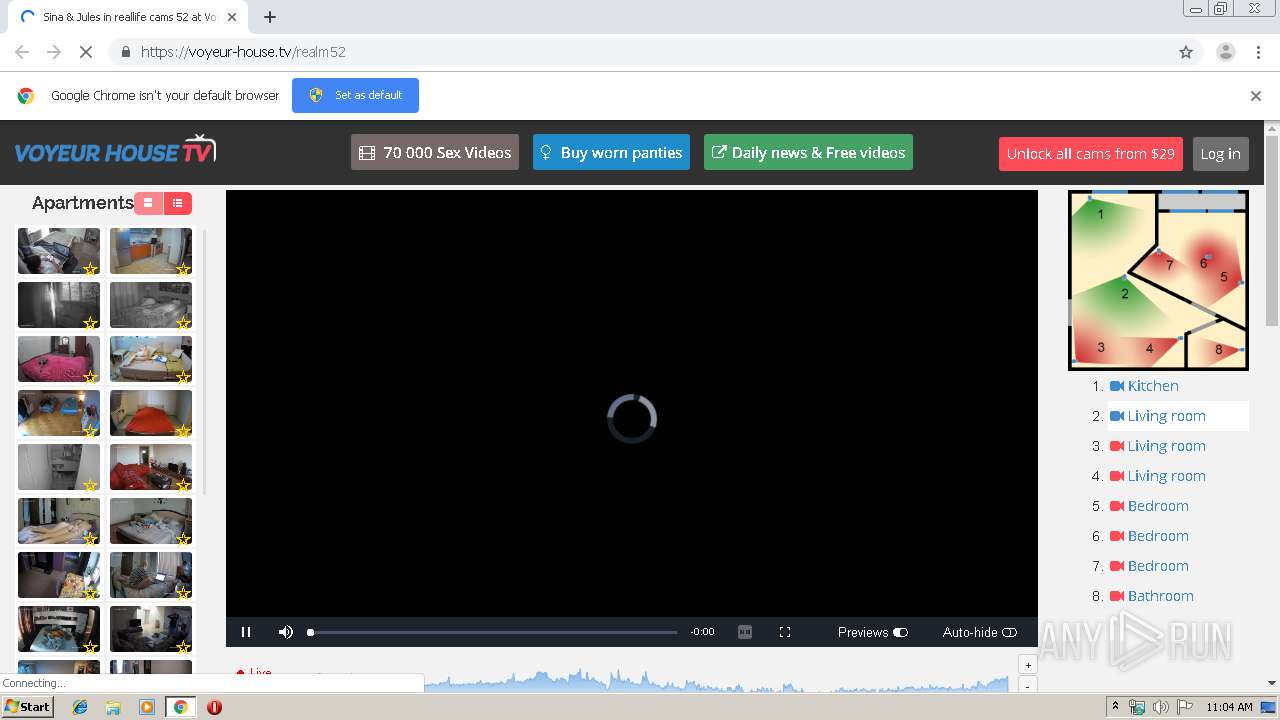Click Unlock all cams from $29

tap(1091, 153)
